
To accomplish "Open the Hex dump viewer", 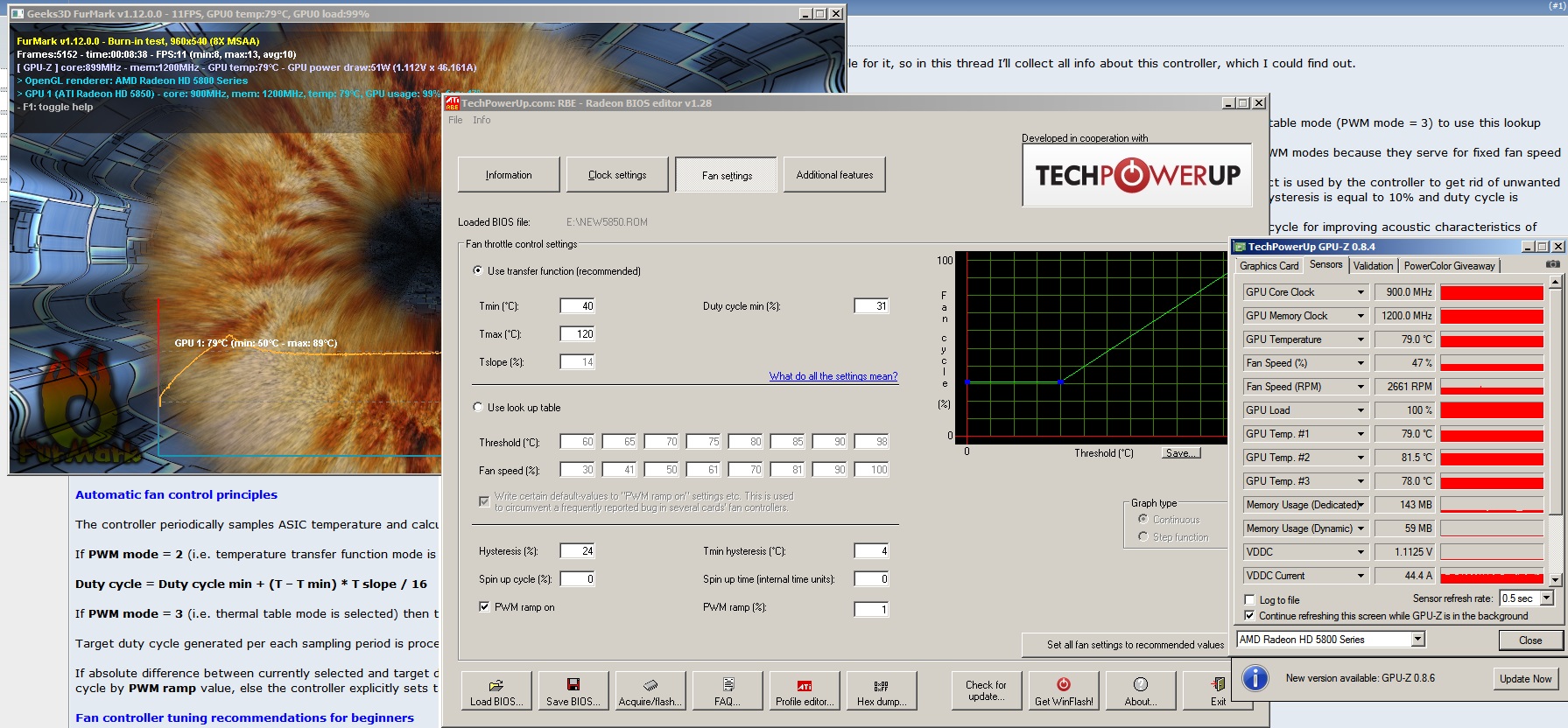I will pos(882,690).
